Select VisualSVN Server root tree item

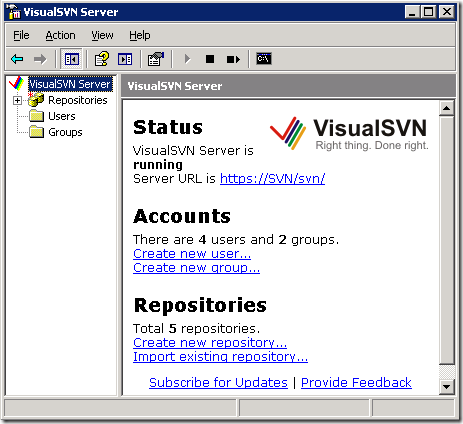[x=70, y=84]
